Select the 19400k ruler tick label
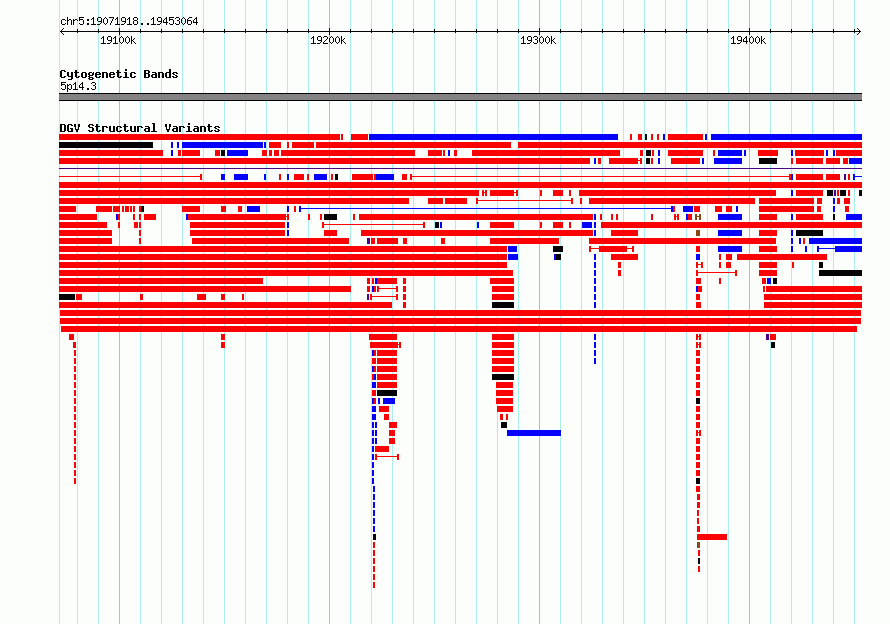The image size is (890, 624). pyautogui.click(x=748, y=40)
